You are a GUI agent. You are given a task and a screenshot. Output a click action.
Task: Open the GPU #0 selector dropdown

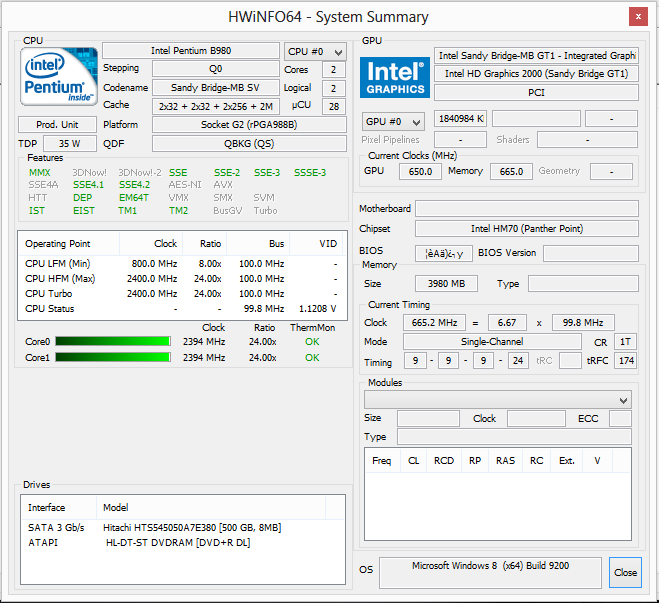pos(393,122)
